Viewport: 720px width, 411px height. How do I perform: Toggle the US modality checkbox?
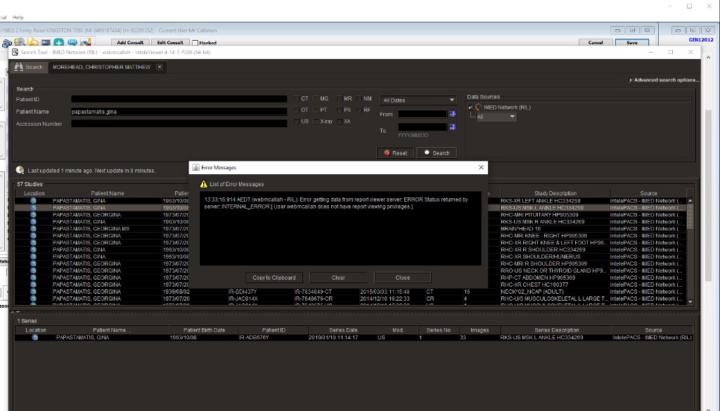coord(296,122)
